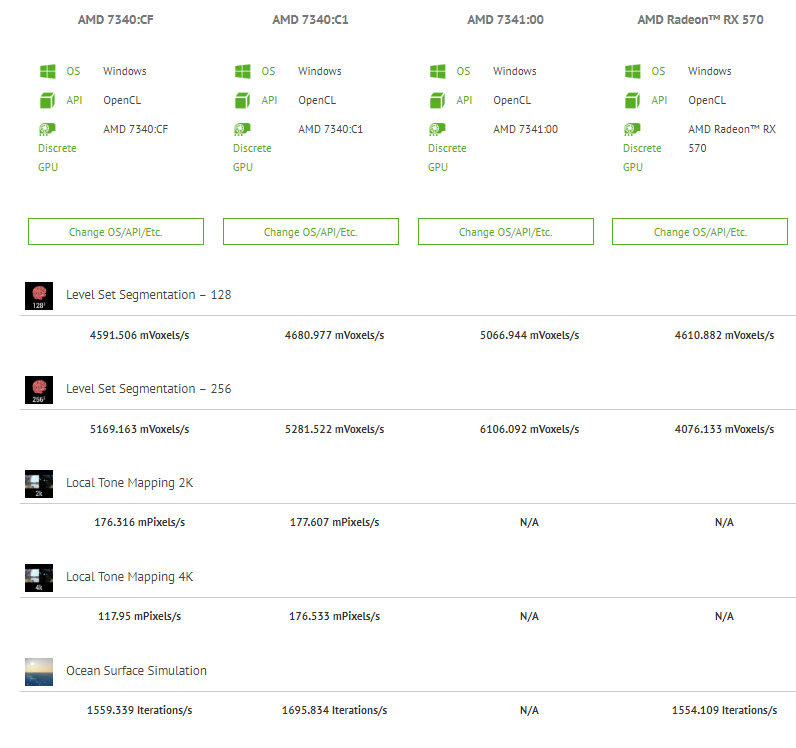The image size is (796, 748).
Task: Click the 176.316 mPixels/s score
Action: [x=140, y=522]
